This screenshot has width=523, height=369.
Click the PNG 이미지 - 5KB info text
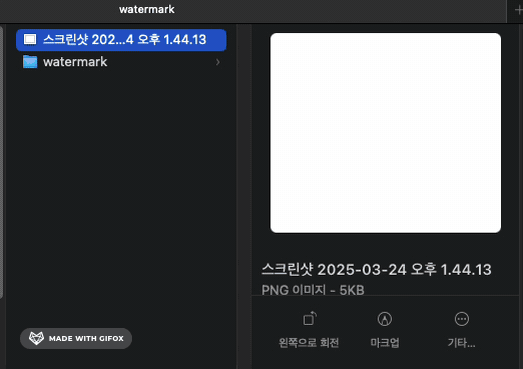point(313,290)
